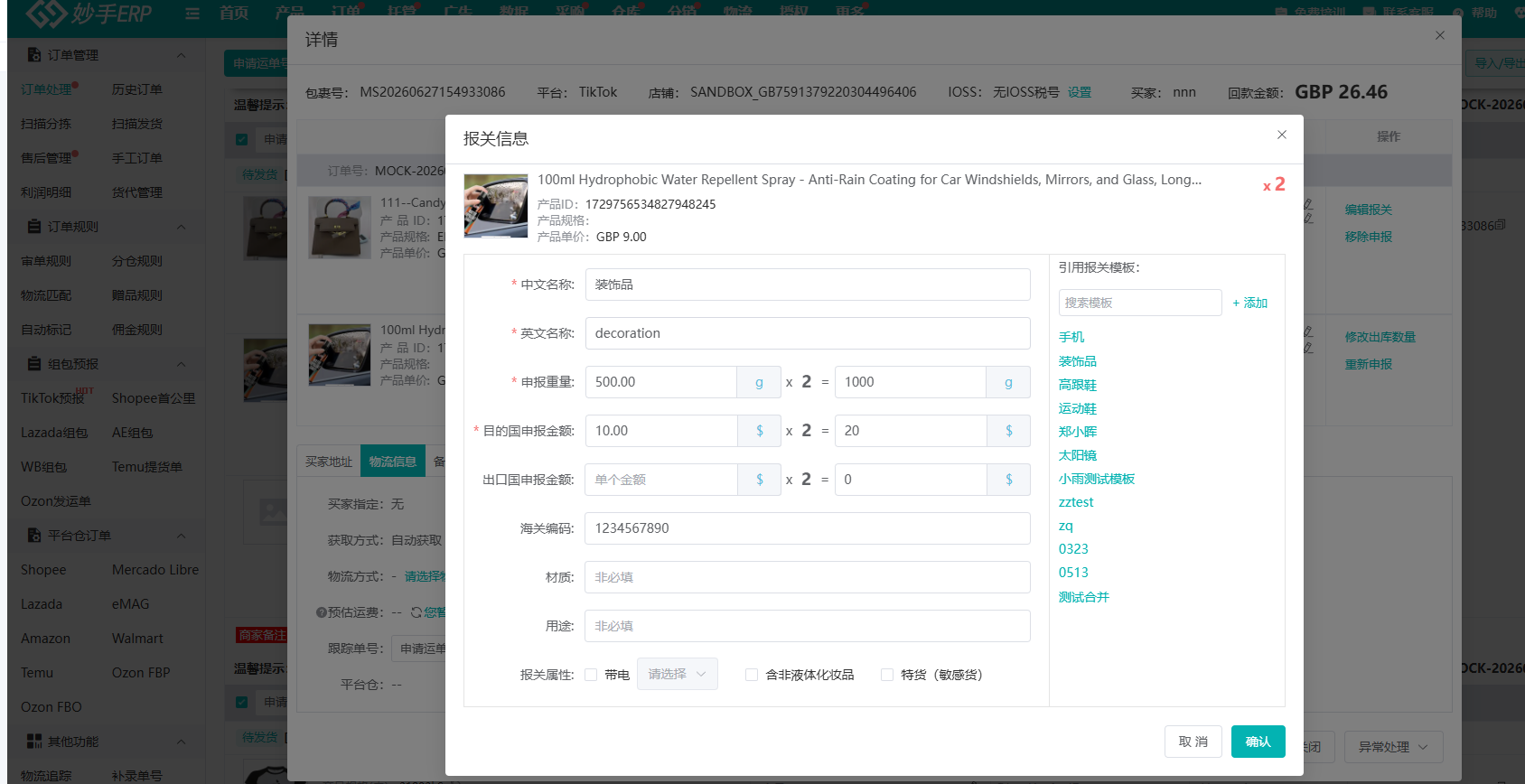This screenshot has width=1525, height=784.
Task: Click the 其他功能 grid icon
Action: tap(34, 741)
